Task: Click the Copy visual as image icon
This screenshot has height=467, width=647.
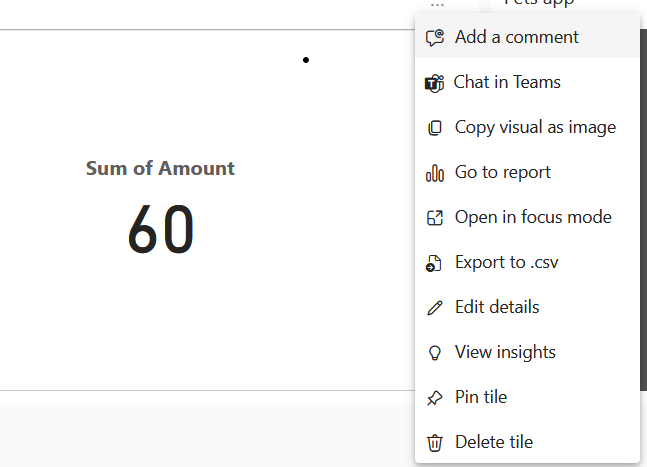Action: click(x=434, y=128)
